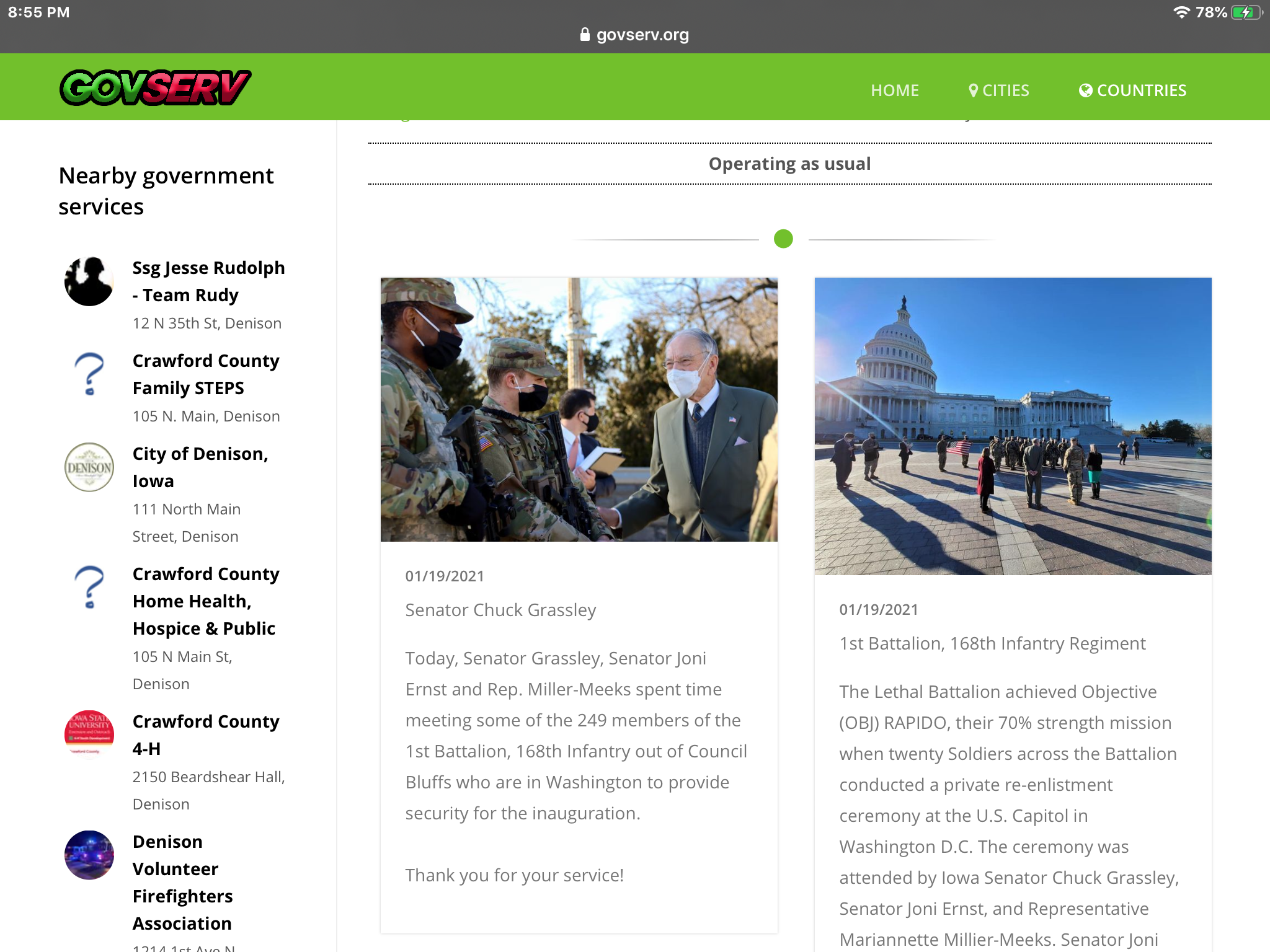Screen dimensions: 1270x952
Task: Open Crawford County Home Health, Hospice link
Action: click(206, 601)
